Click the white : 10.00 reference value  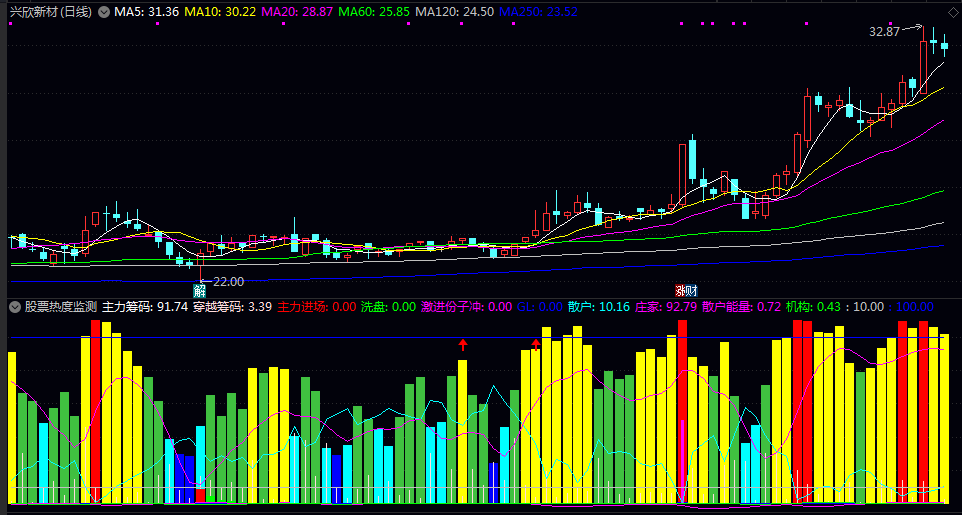[863, 308]
